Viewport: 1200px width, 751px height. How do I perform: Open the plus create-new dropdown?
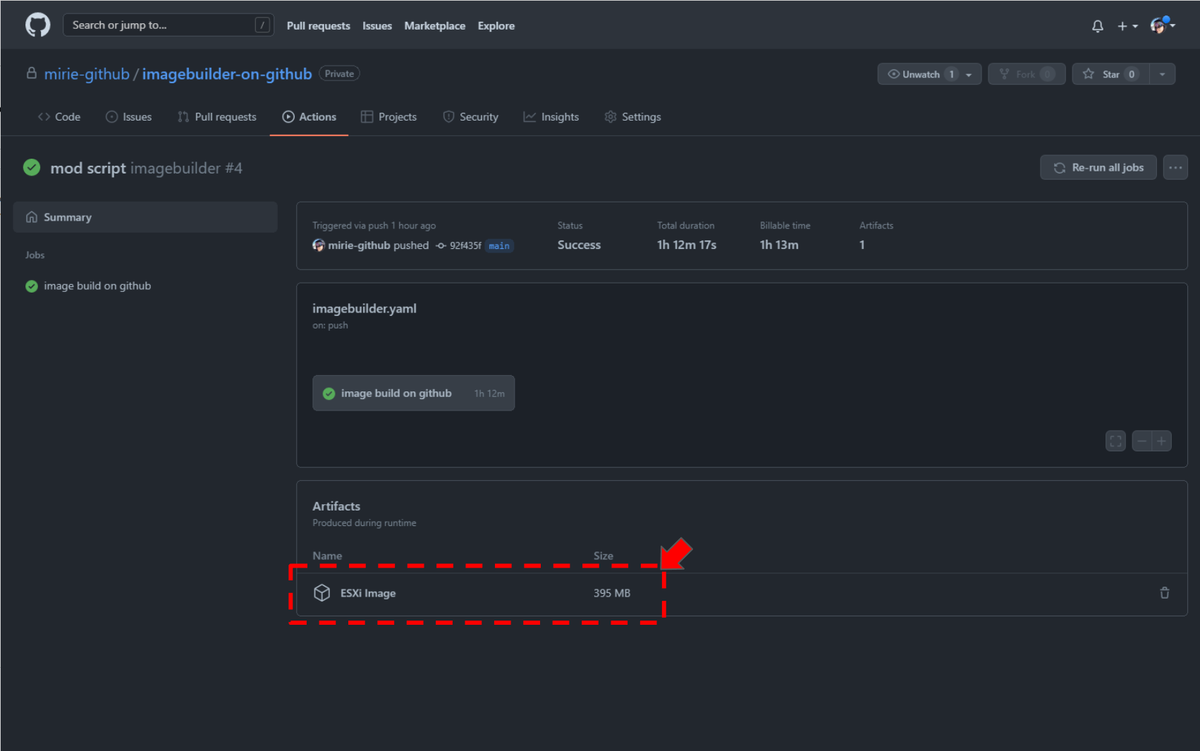click(x=1127, y=26)
